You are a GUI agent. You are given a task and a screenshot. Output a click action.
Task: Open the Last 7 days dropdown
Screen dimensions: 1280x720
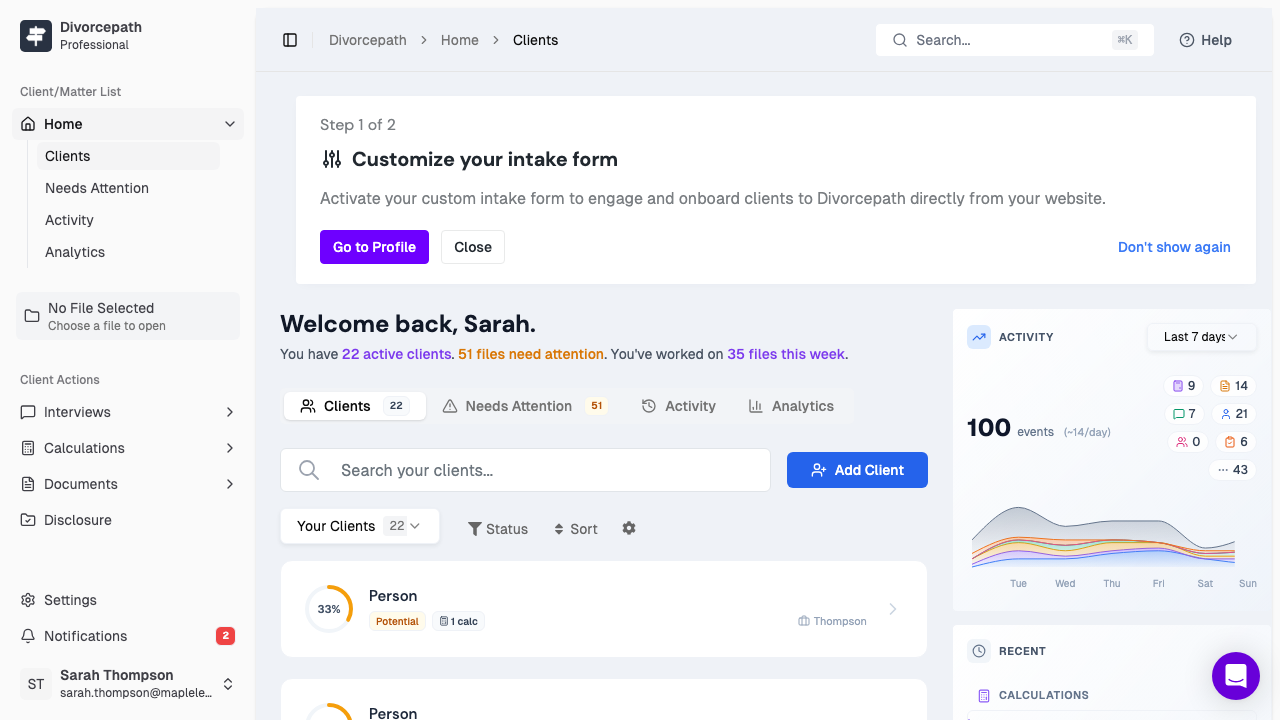1201,337
